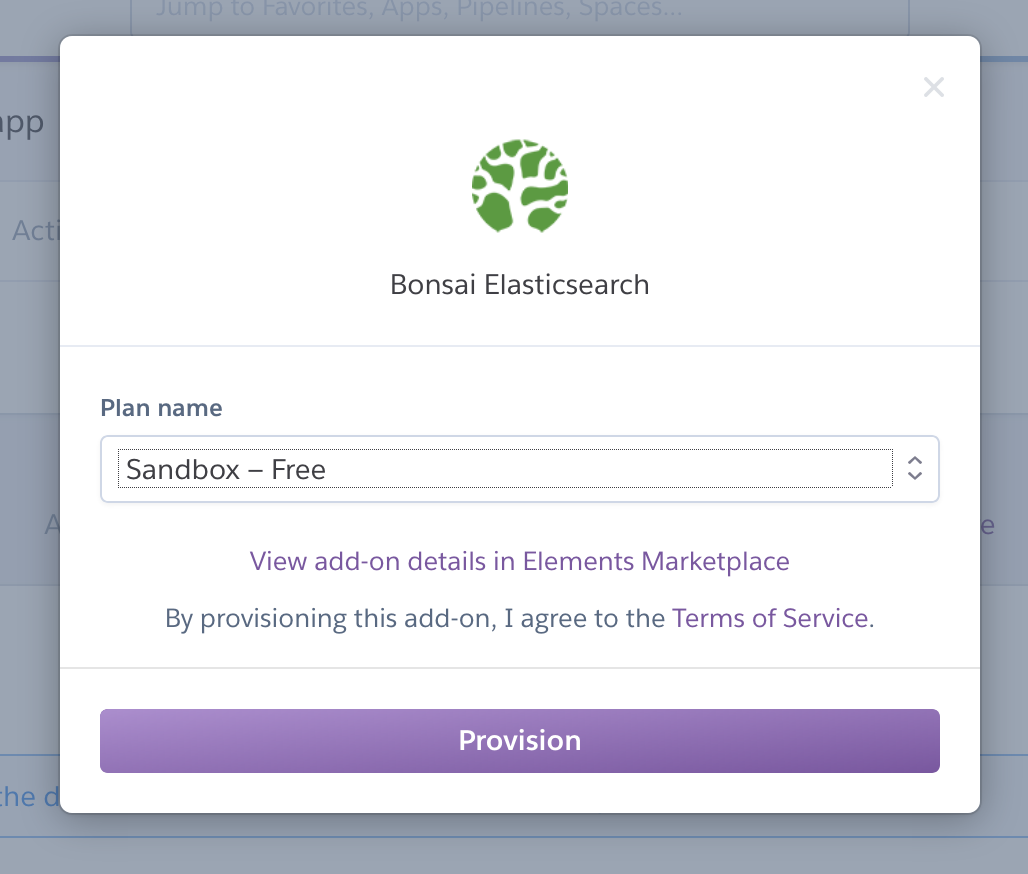Click the up-down chevron beside the plan field

(x=913, y=468)
